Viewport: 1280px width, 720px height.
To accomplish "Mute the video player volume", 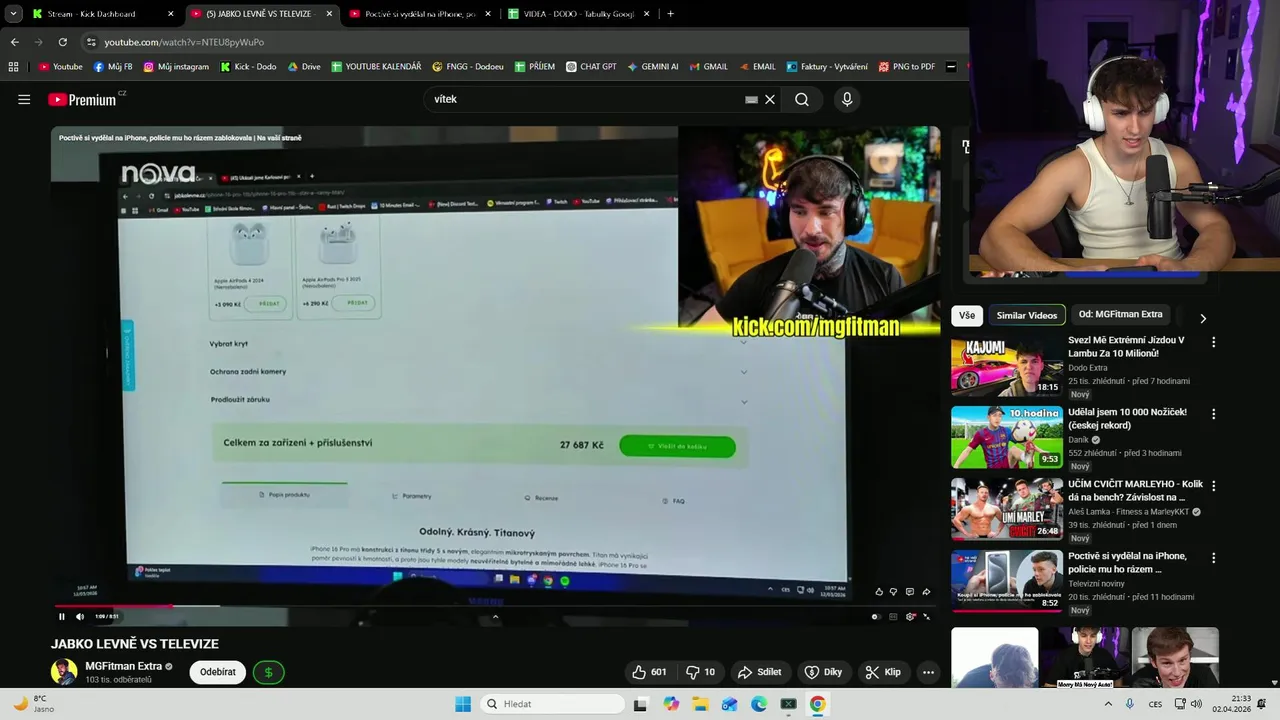I will click(x=80, y=616).
